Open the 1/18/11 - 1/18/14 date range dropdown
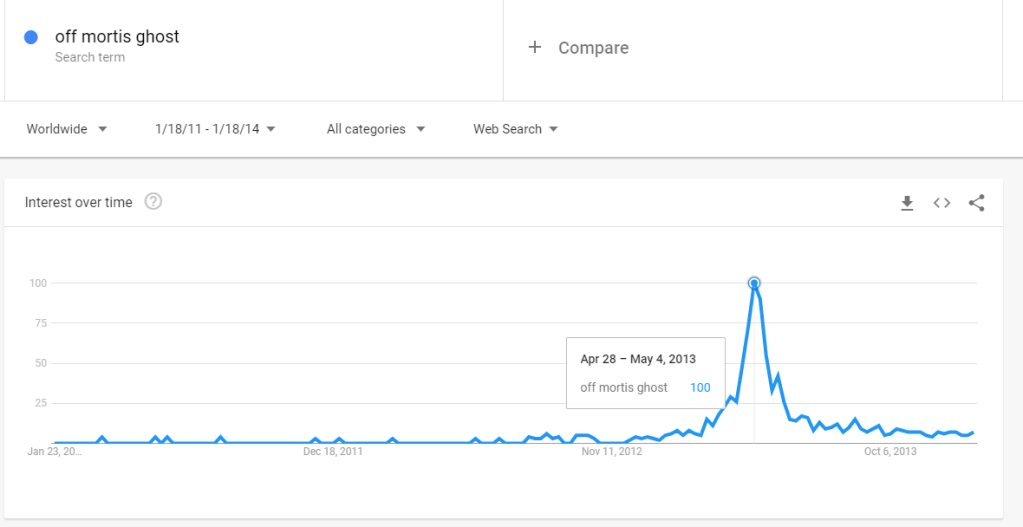The image size is (1023, 527). tap(215, 129)
